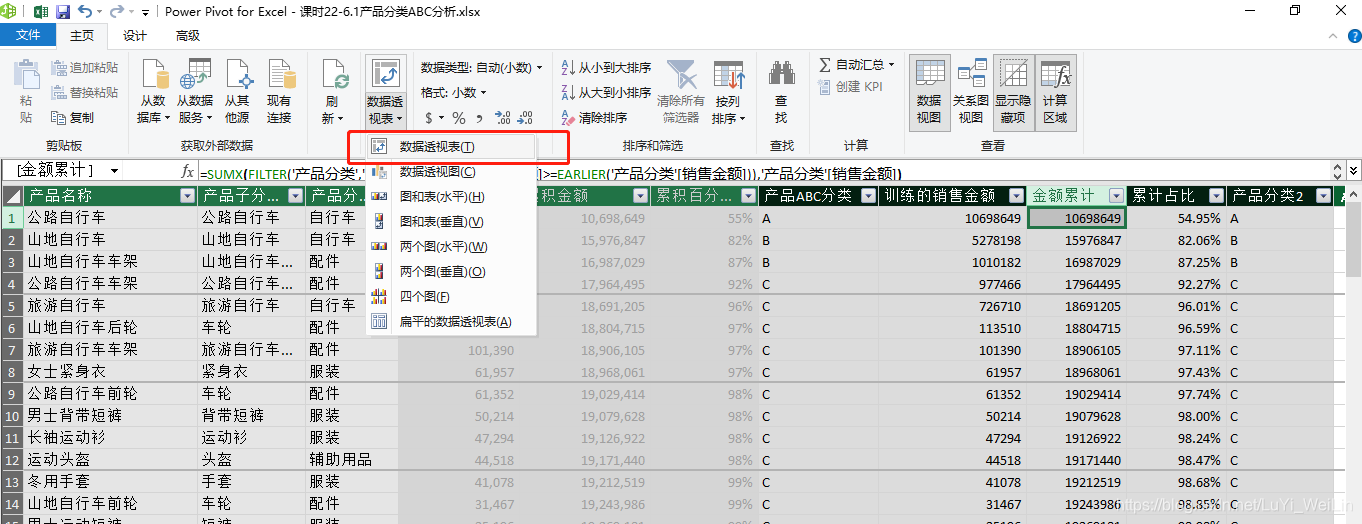Select the 主页 home tab

(x=82, y=35)
